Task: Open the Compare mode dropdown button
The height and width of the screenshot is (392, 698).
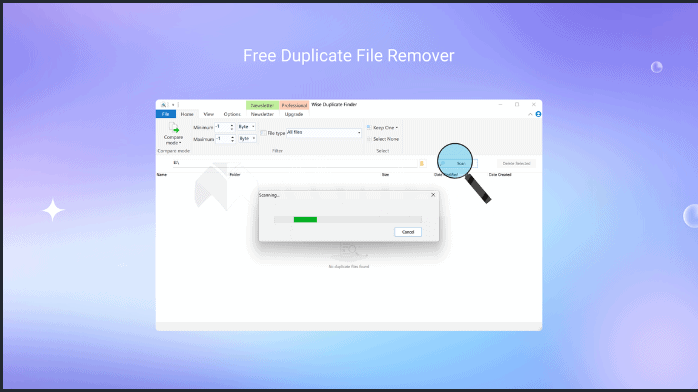Action: [173, 133]
